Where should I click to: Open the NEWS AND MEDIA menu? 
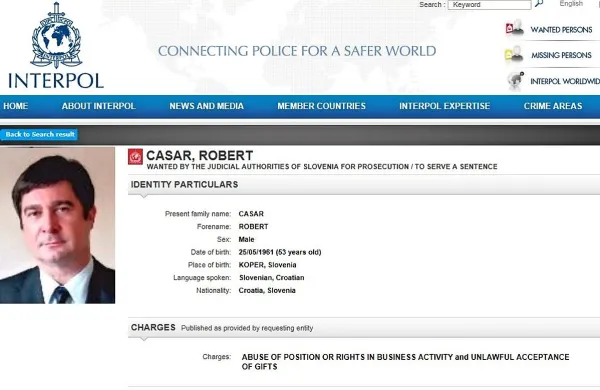click(x=206, y=106)
